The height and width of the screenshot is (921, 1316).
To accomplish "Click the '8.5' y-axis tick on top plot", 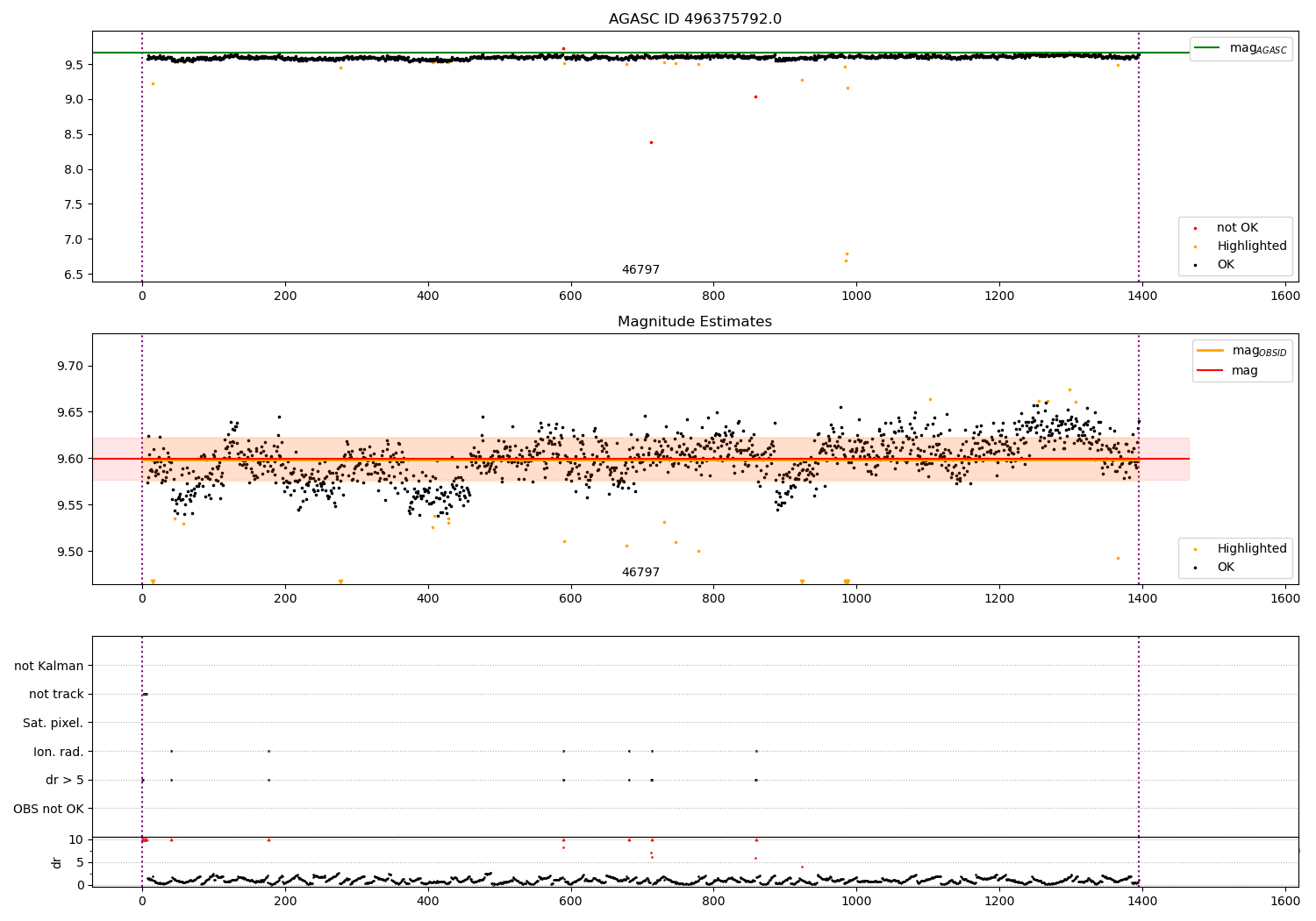I will coord(75,134).
